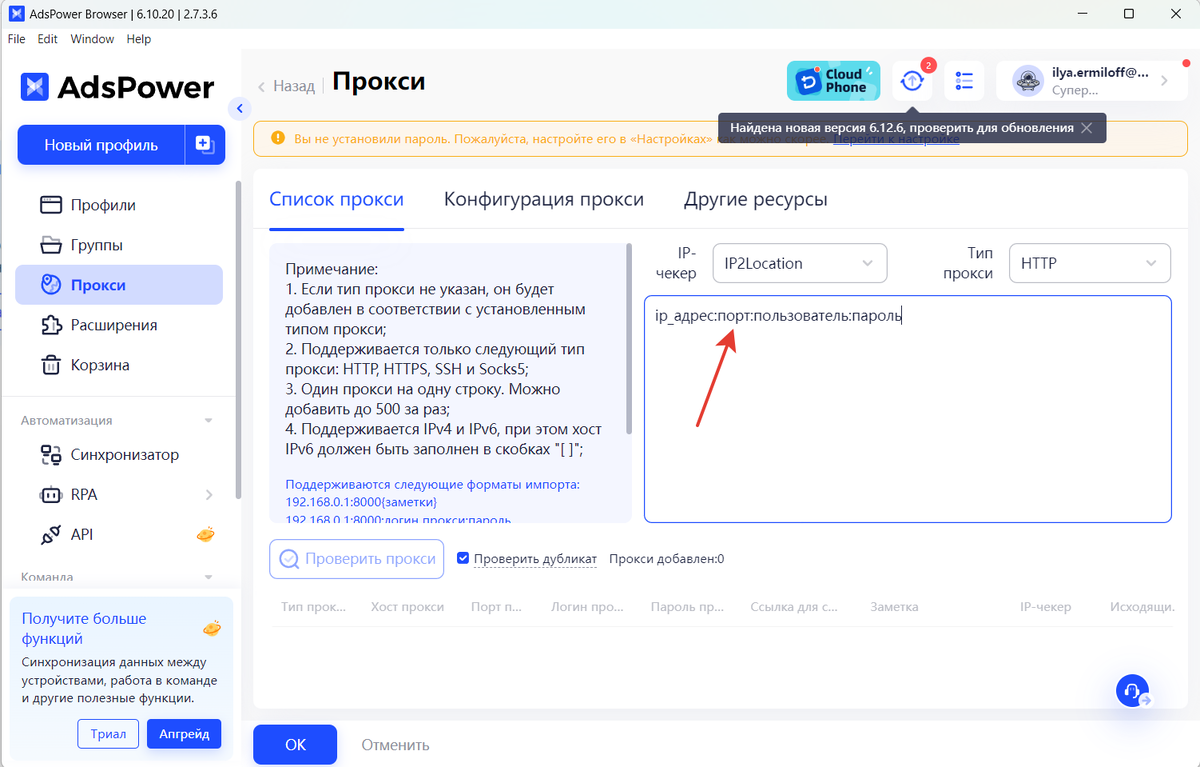
Task: Open the Edit menu
Action: tap(48, 39)
